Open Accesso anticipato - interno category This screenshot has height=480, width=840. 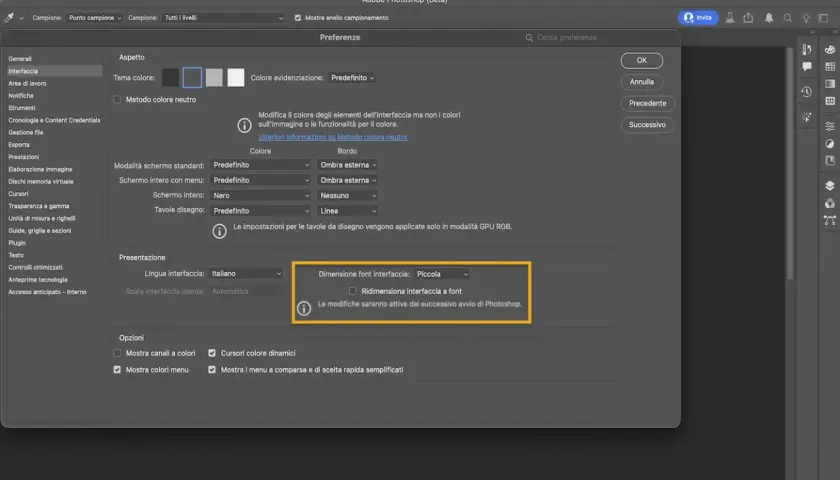pos(47,292)
